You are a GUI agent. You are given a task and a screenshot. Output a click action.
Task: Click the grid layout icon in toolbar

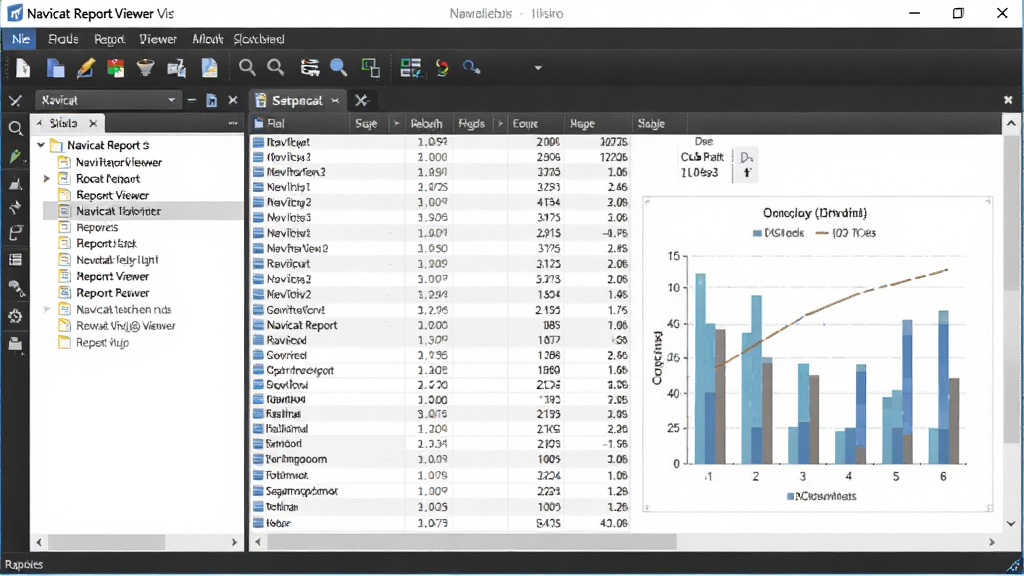410,67
